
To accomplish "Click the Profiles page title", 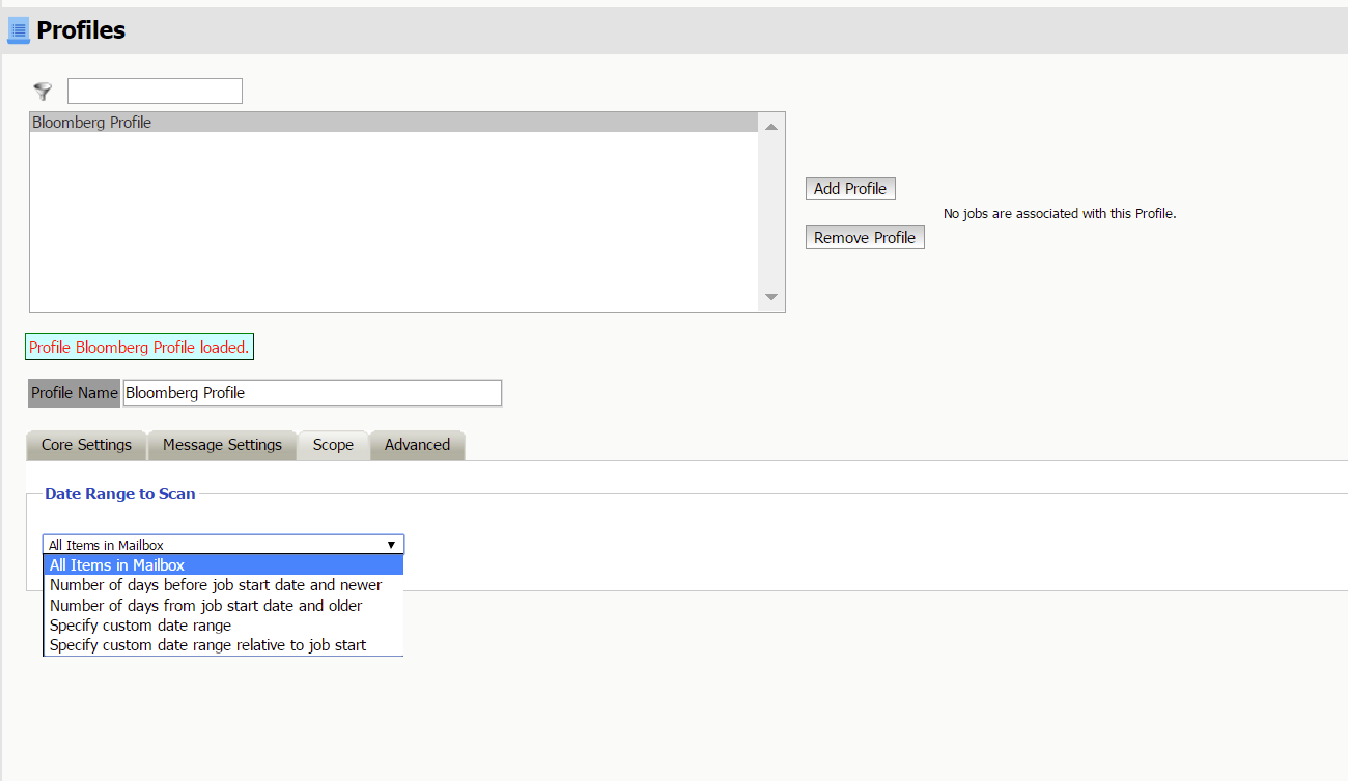I will (81, 31).
